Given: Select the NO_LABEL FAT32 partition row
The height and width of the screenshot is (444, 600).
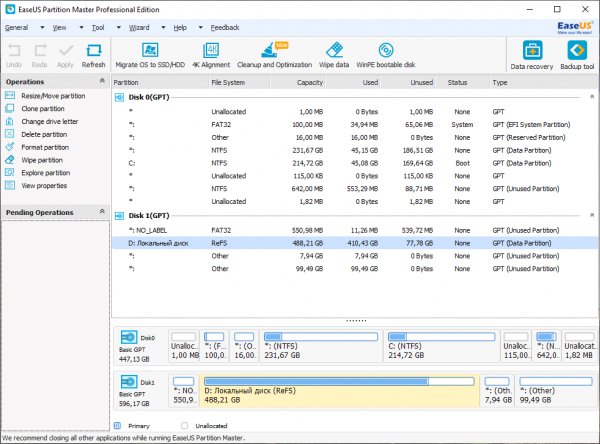Looking at the screenshot, I should pyautogui.click(x=355, y=230).
